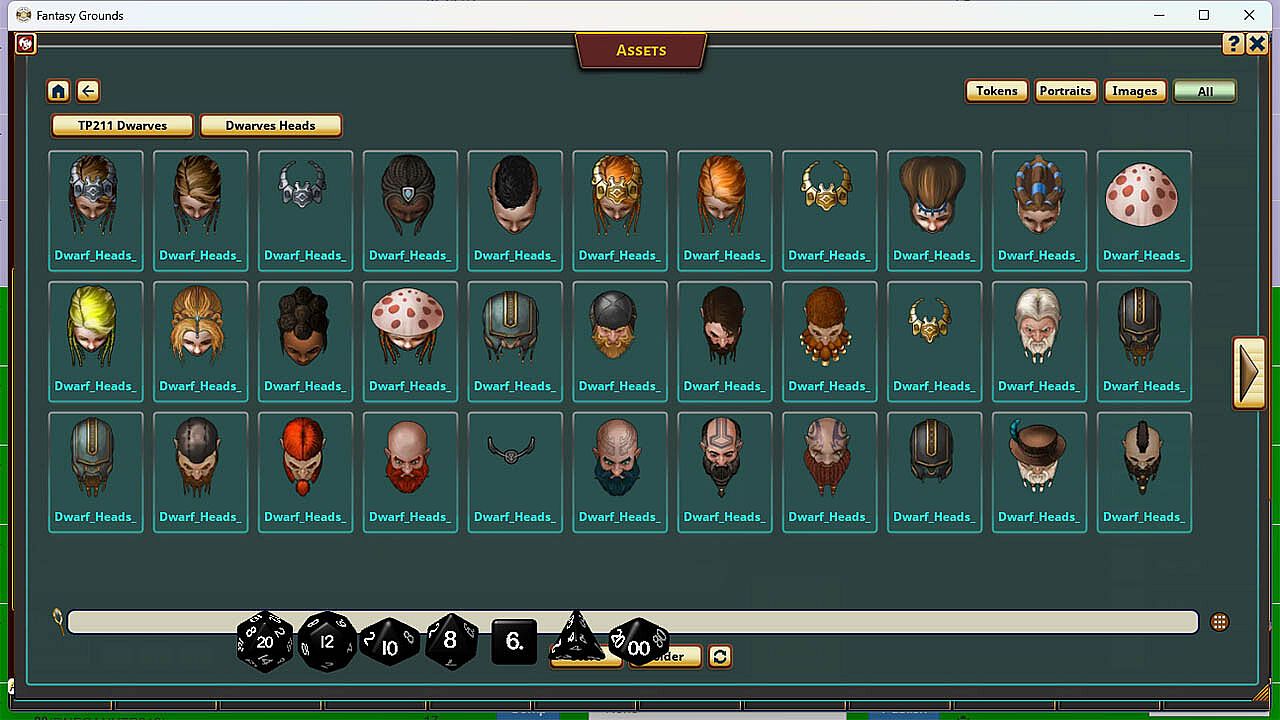Select head with short black mohawk
Image resolution: width=1280 pixels, height=720 pixels.
[x=515, y=211]
